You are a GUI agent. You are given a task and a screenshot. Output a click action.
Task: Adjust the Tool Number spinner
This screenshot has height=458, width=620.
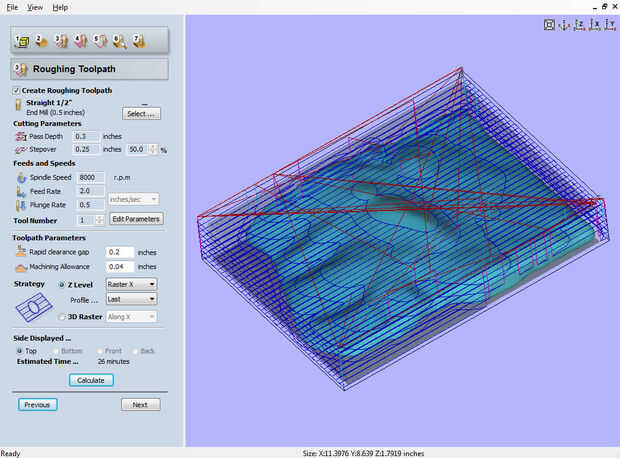(100, 220)
